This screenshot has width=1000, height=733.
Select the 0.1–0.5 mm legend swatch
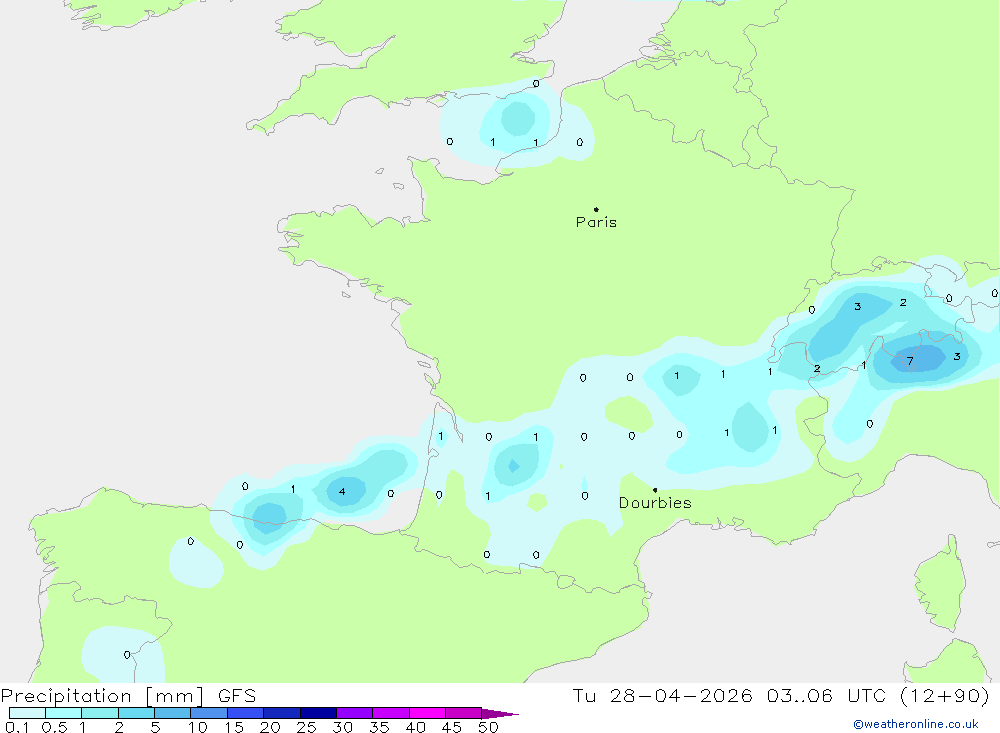coord(27,713)
